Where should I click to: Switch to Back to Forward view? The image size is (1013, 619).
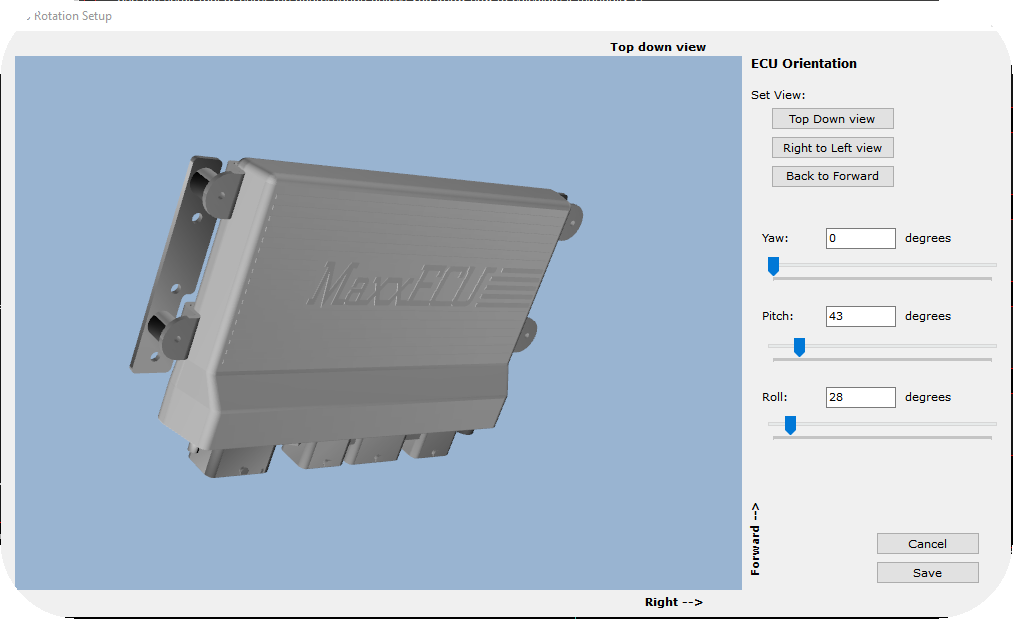[832, 176]
